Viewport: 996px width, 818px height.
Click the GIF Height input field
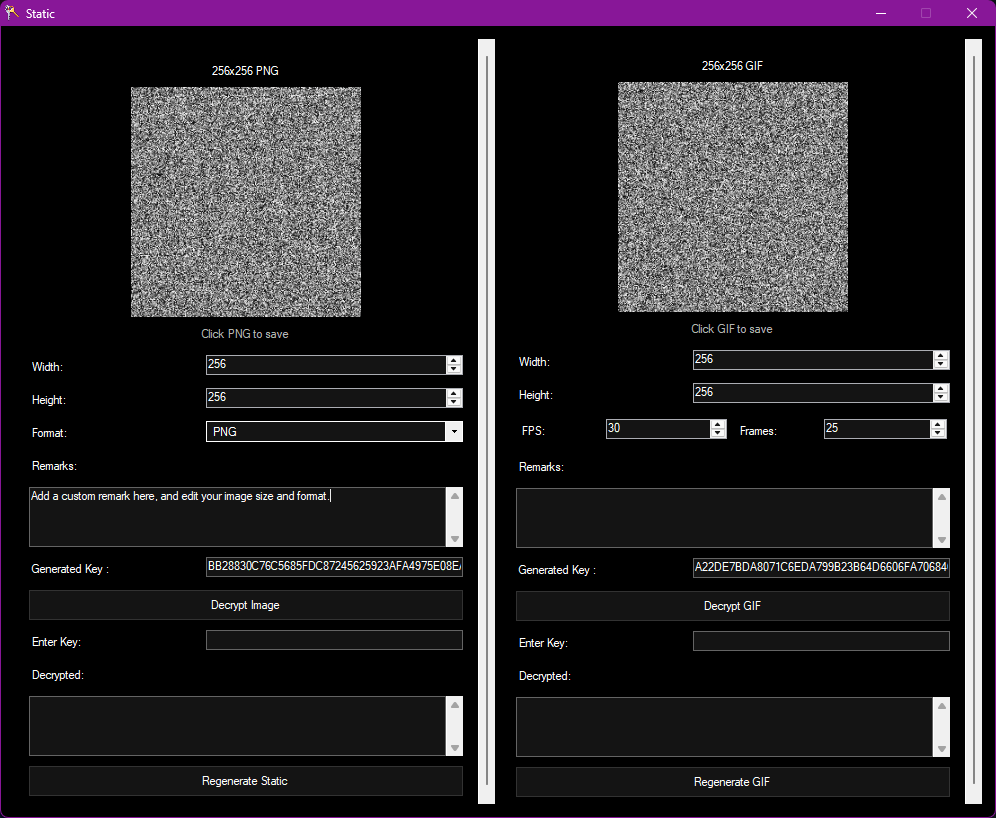[x=813, y=392]
